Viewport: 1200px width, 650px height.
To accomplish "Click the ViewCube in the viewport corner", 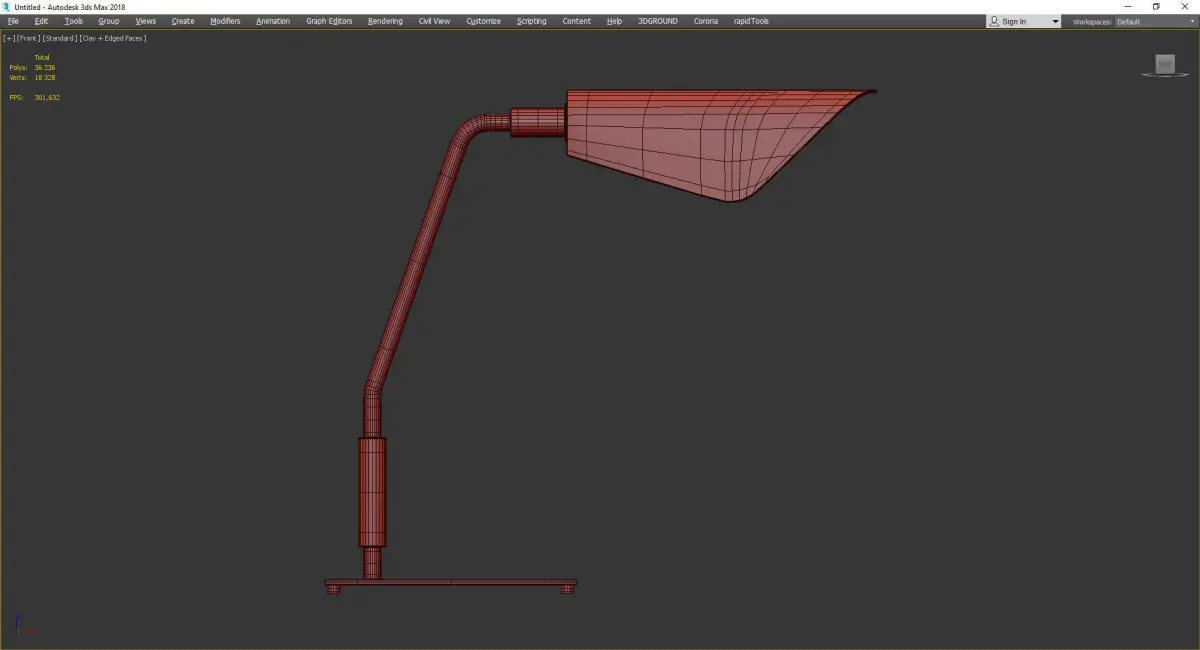I will point(1165,65).
